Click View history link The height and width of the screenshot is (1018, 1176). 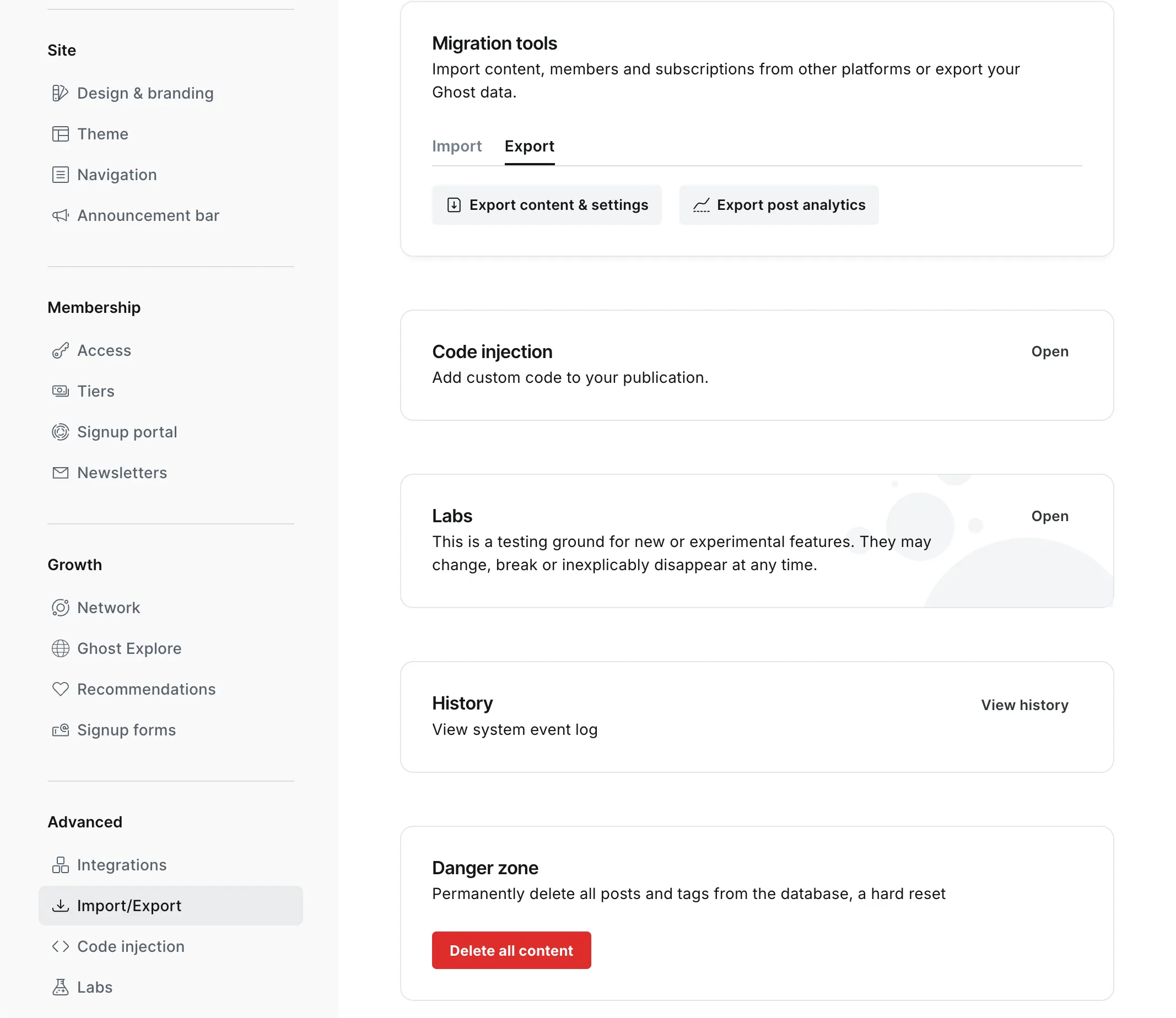pos(1024,705)
